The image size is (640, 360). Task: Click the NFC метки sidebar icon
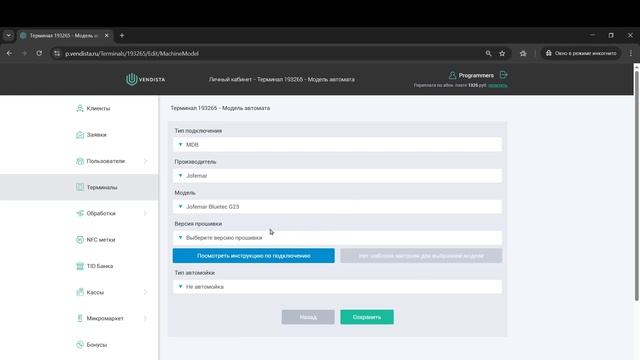[80, 240]
